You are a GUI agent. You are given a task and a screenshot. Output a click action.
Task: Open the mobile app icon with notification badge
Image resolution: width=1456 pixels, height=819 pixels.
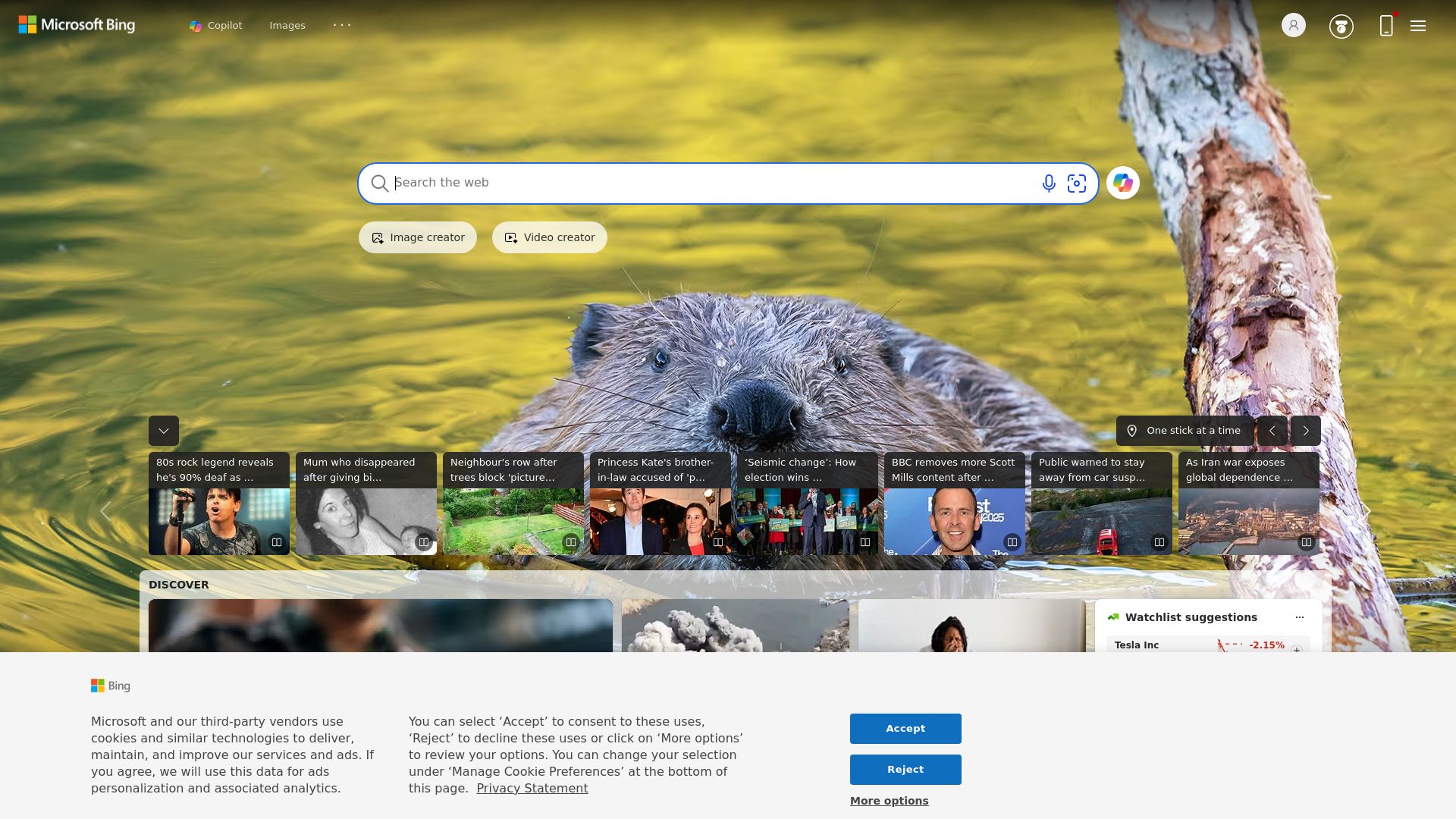(x=1386, y=25)
